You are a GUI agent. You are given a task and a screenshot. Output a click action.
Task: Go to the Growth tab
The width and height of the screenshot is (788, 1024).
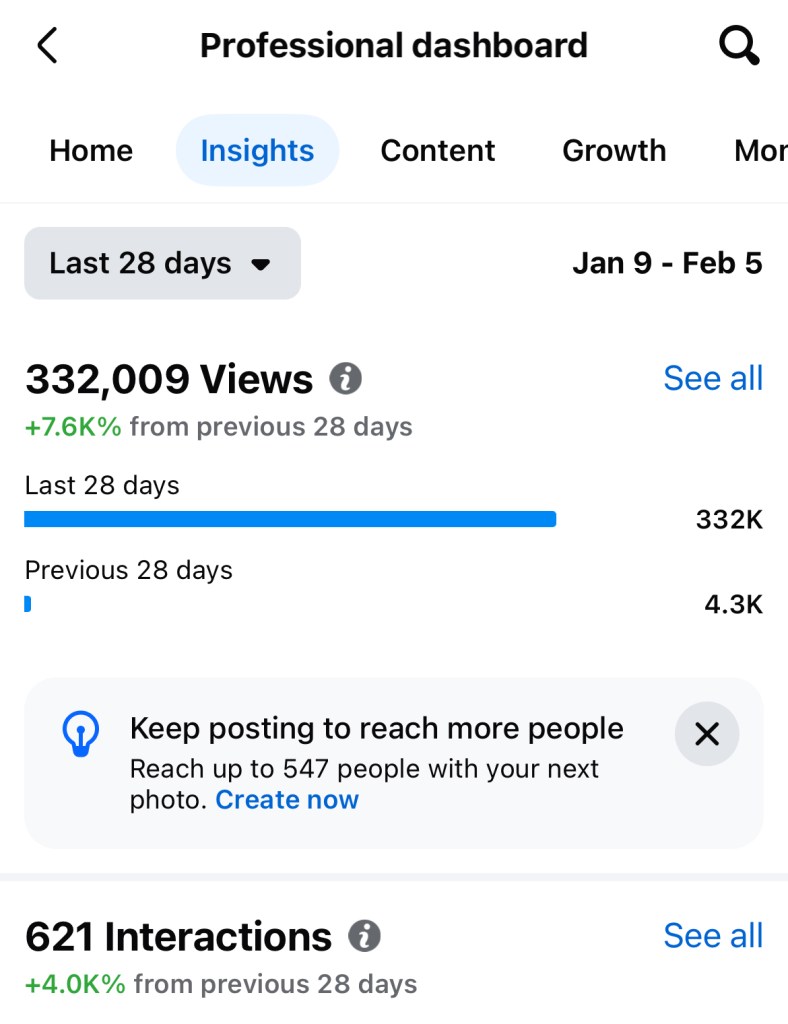tap(614, 151)
